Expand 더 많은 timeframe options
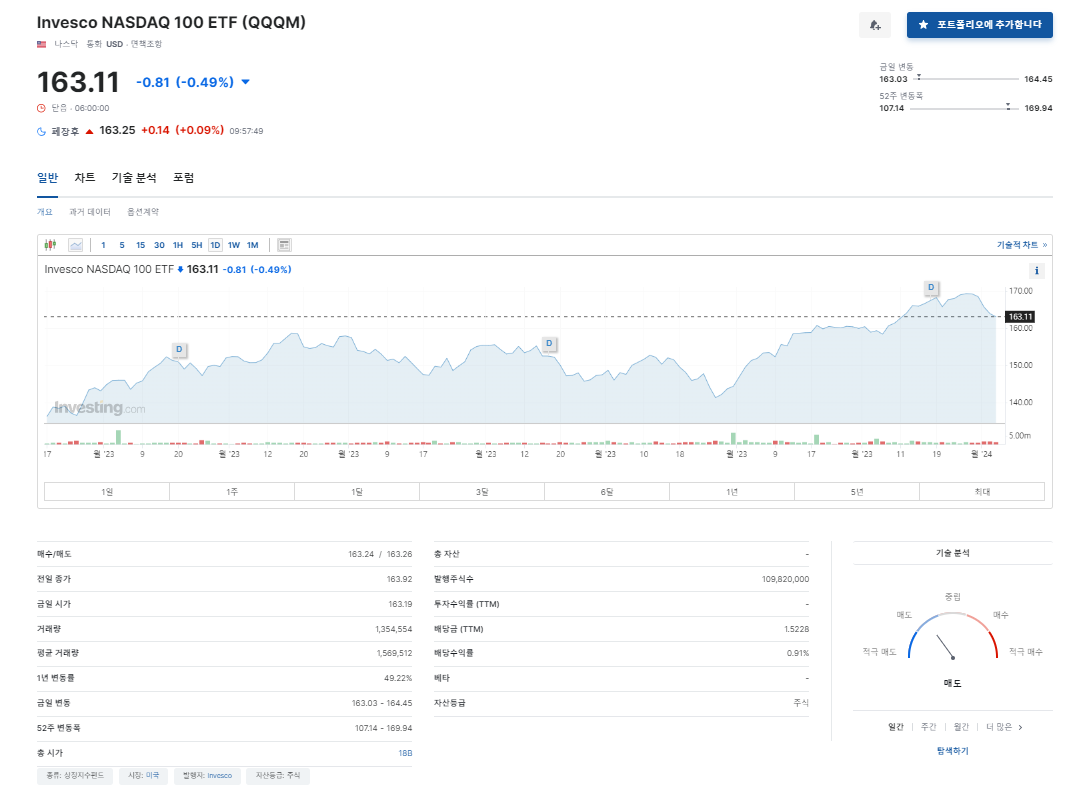The width and height of the screenshot is (1065, 795). click(x=1004, y=727)
